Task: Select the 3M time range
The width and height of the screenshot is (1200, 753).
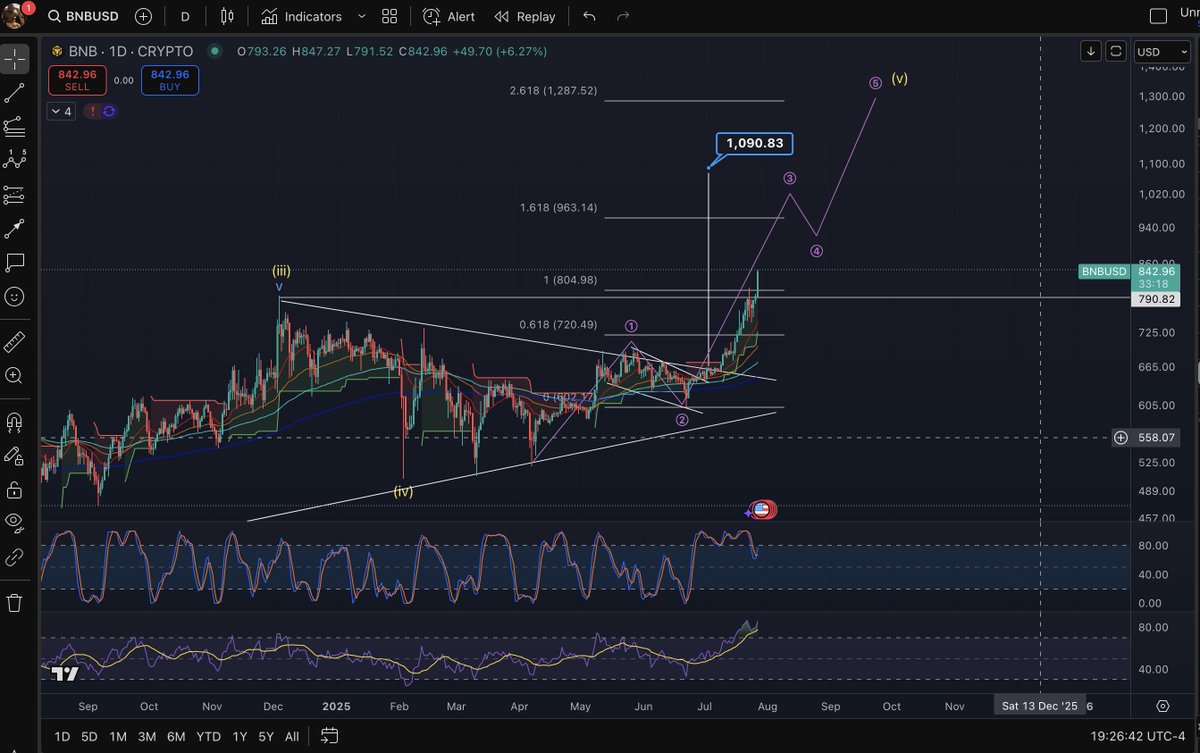Action: pyautogui.click(x=147, y=737)
